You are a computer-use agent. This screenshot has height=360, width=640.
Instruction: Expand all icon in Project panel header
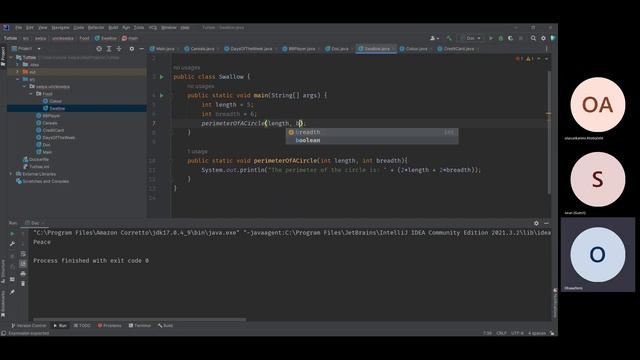click(x=109, y=49)
